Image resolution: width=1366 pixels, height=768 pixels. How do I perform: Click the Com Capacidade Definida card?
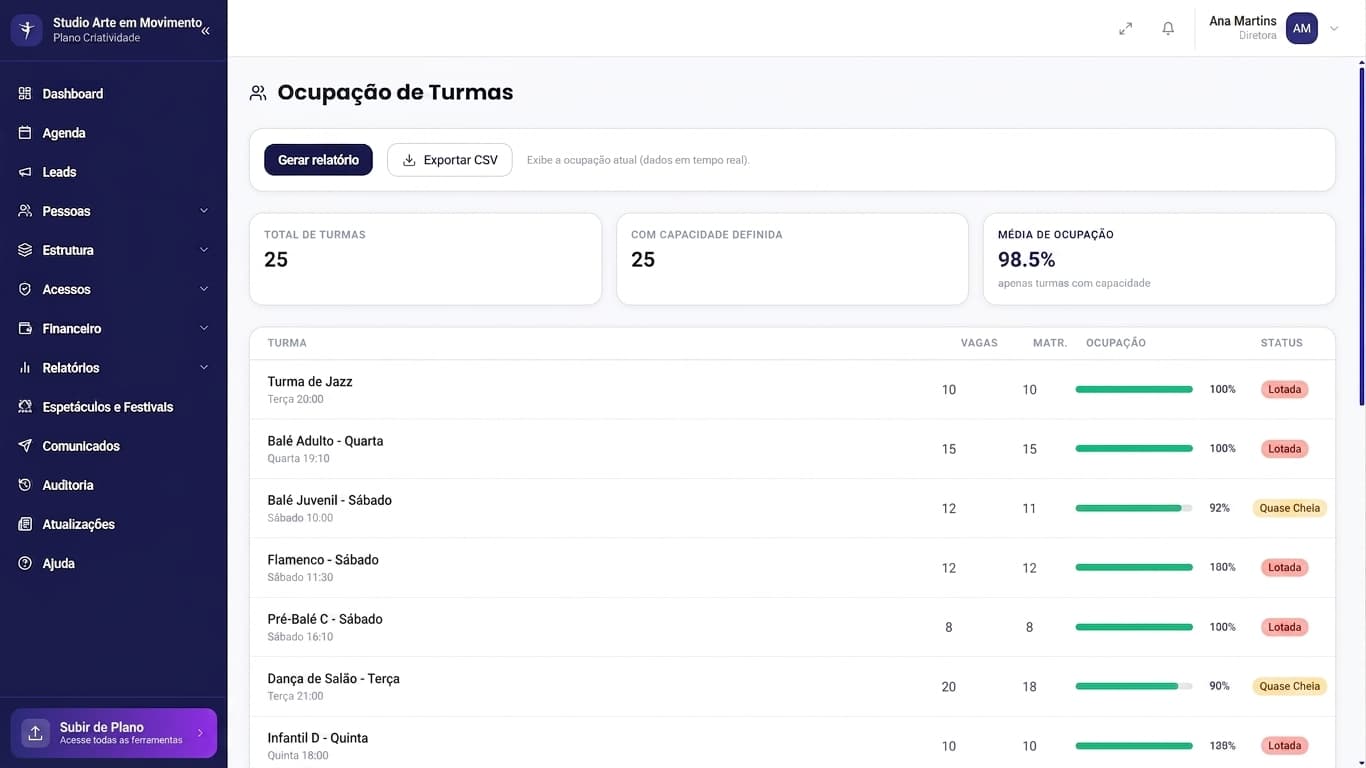coord(792,259)
